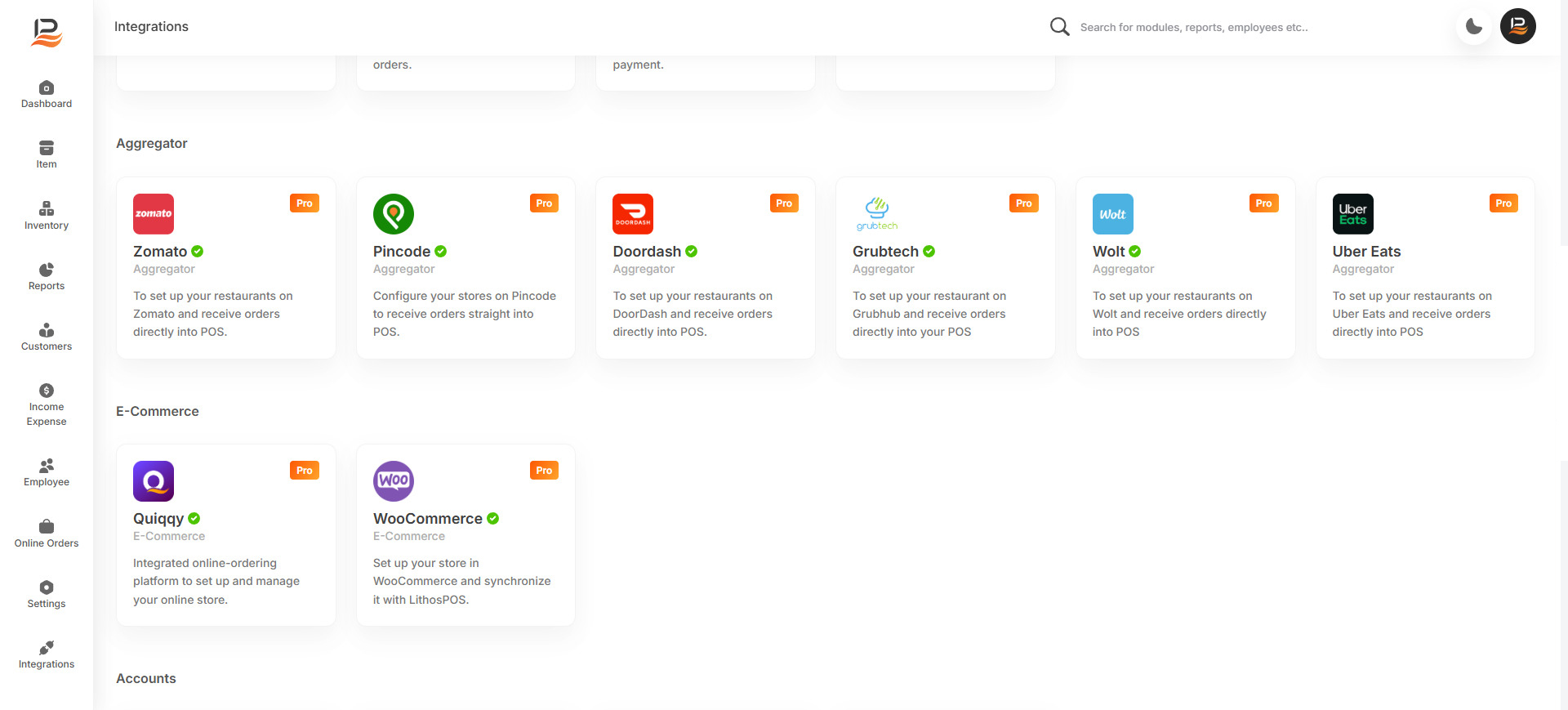
Task: Open the Inventory sidebar section
Action: pyautogui.click(x=47, y=216)
